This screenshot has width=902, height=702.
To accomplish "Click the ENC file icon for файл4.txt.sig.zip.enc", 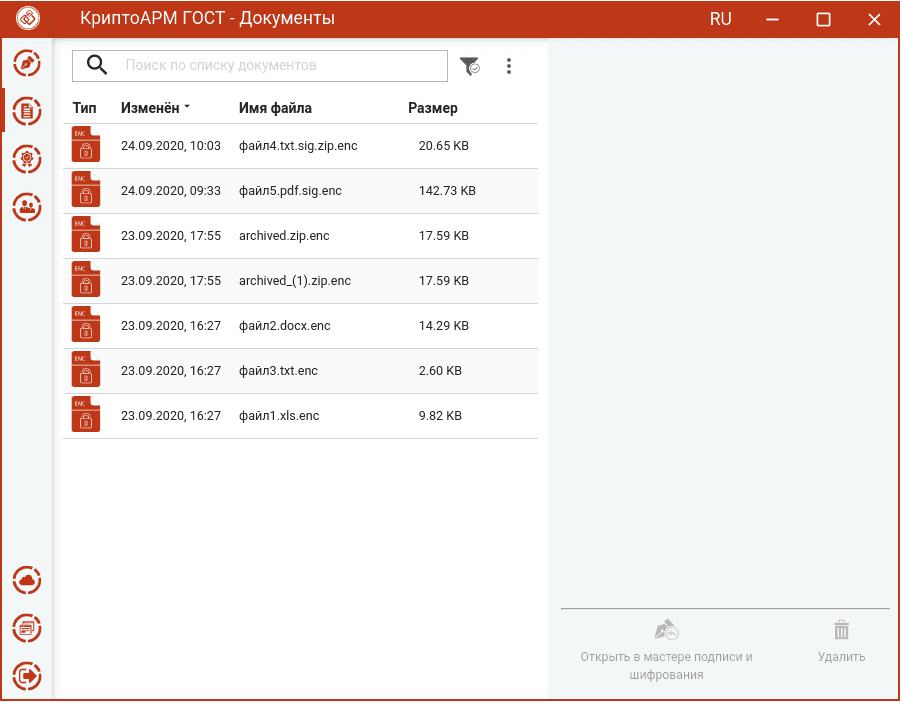I will [86, 144].
